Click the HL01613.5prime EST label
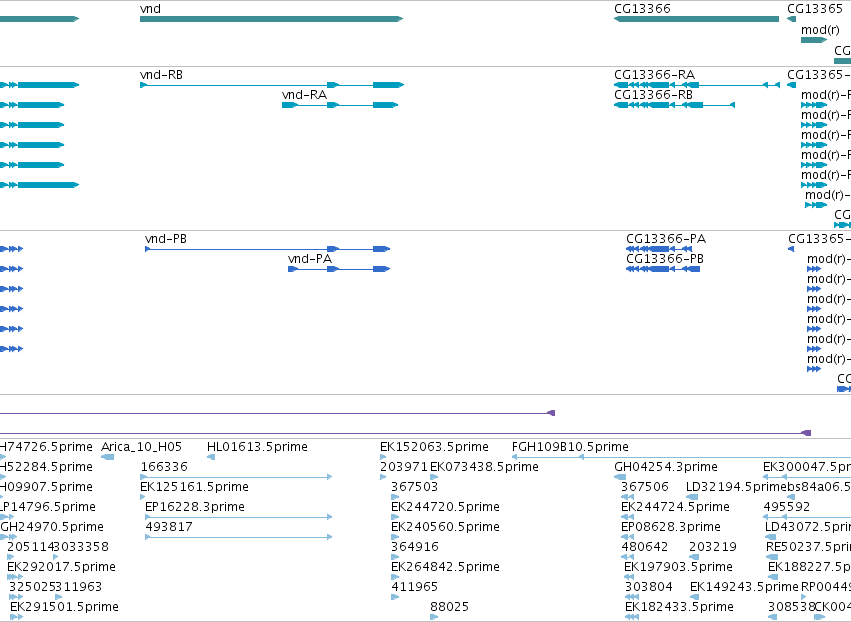This screenshot has height=622, width=851. (257, 447)
